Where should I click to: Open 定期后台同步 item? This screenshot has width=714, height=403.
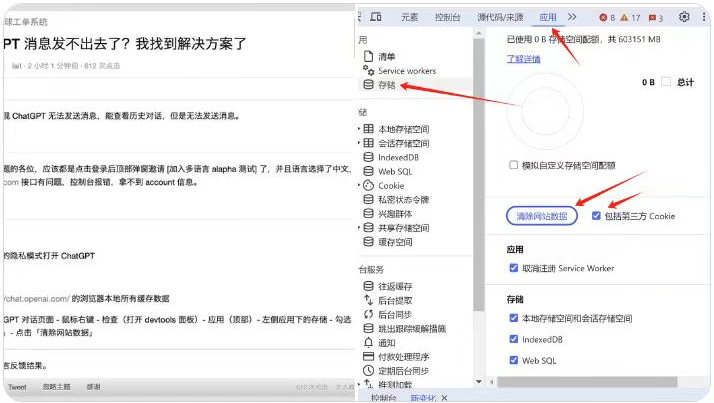403,371
